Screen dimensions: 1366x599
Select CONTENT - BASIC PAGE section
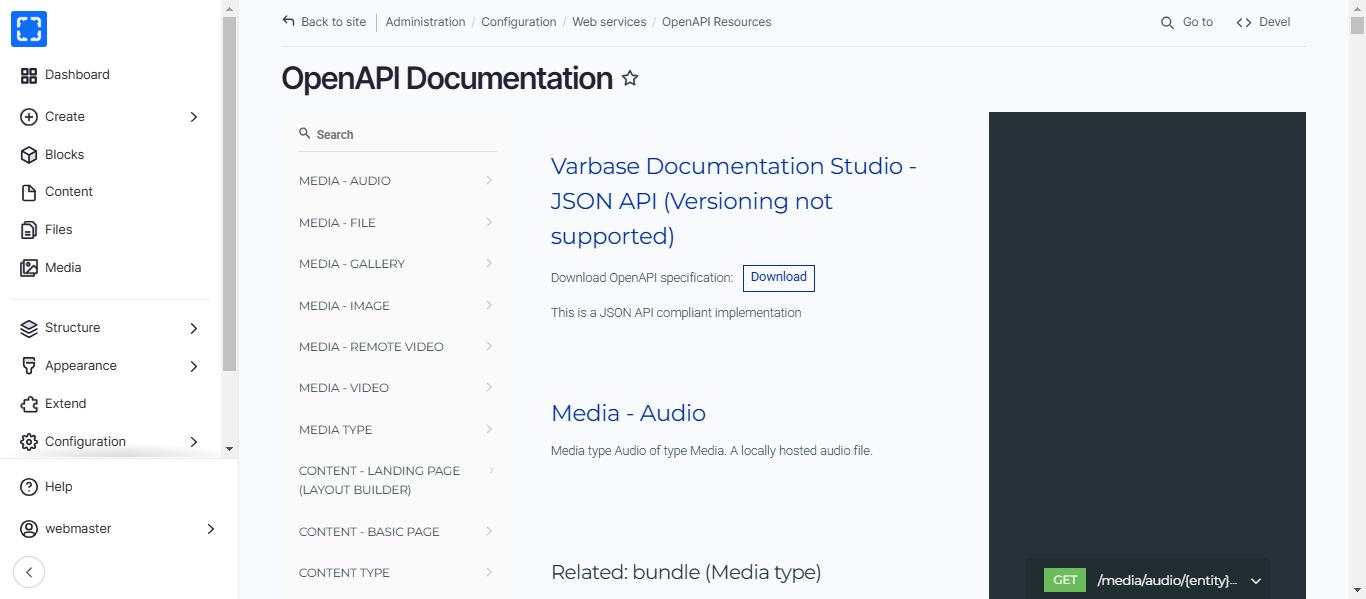(x=369, y=532)
